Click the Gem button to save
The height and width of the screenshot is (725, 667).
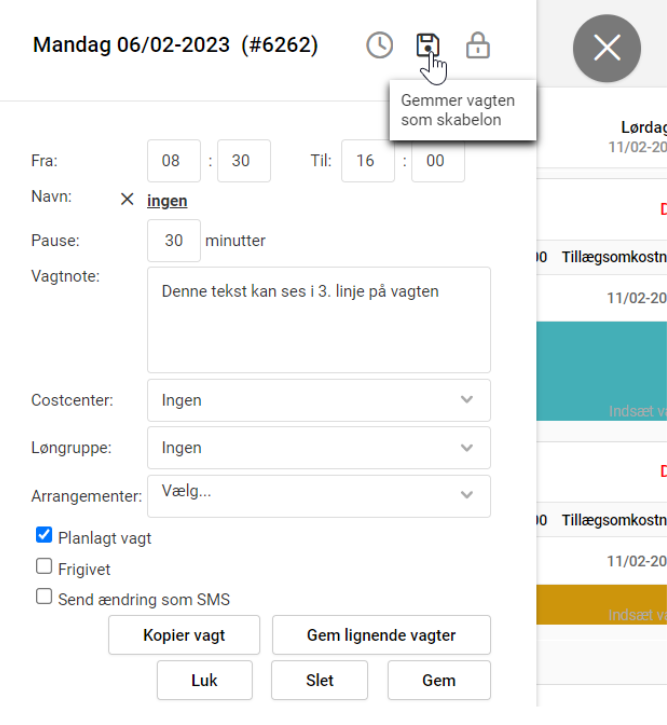(x=438, y=681)
